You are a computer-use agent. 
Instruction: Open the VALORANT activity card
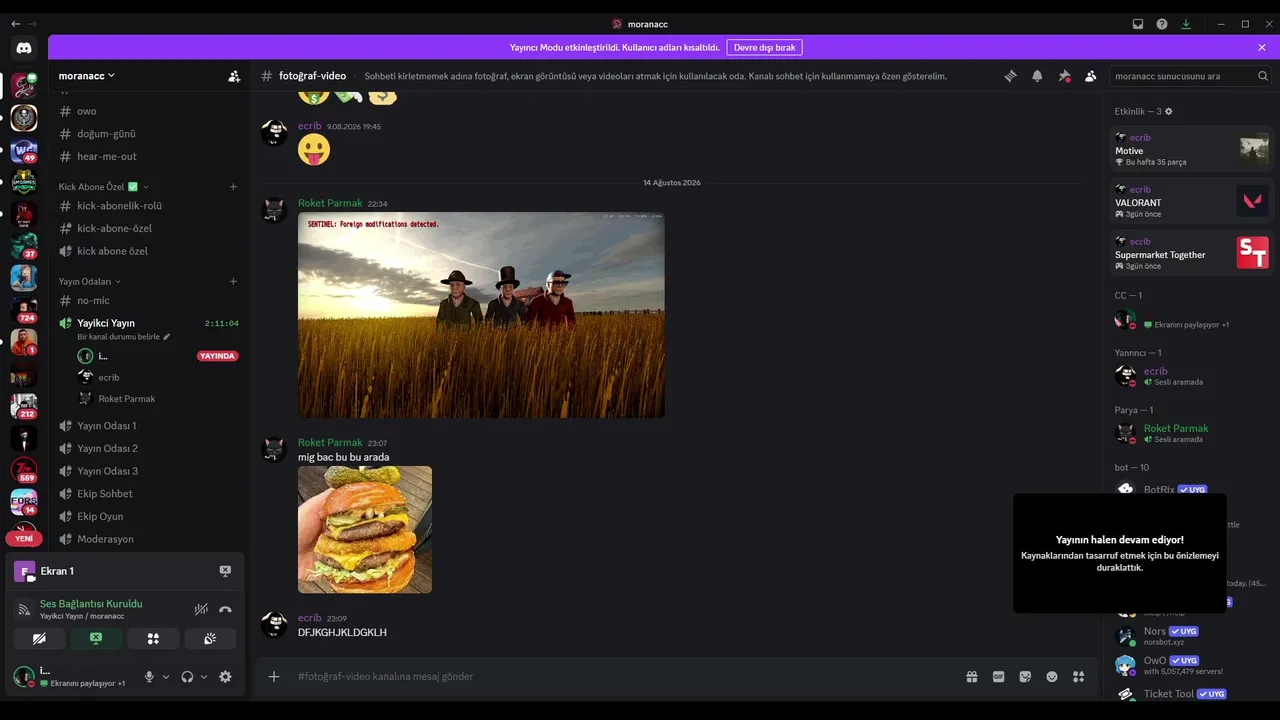[1191, 202]
